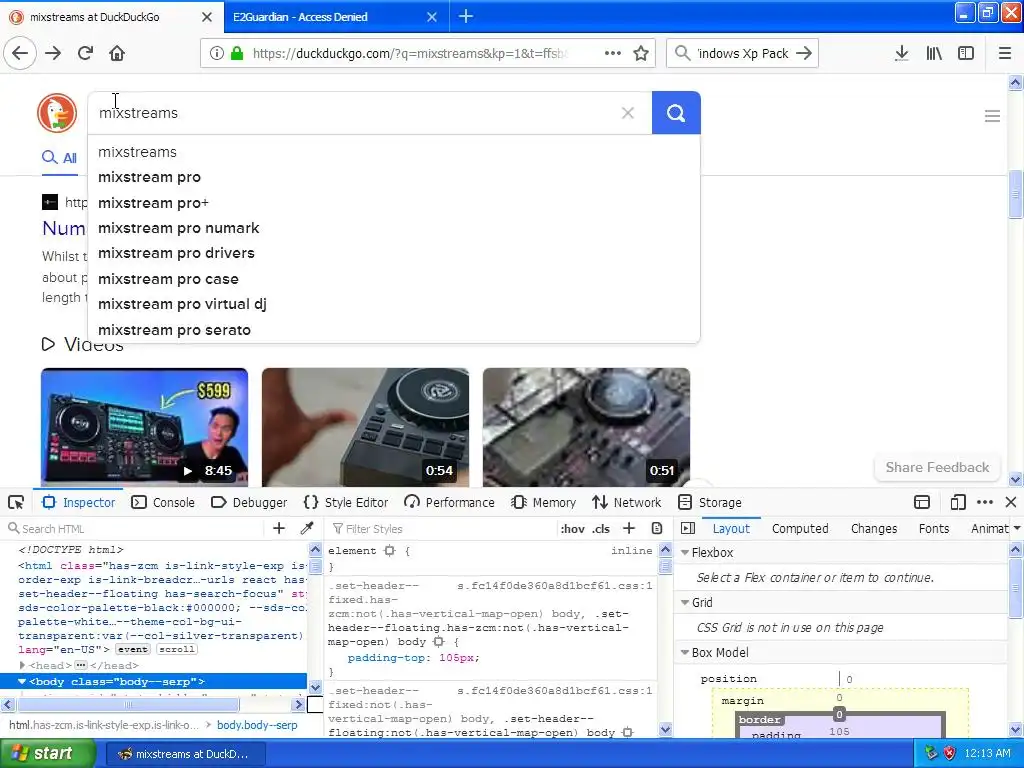Open a new browser tab
The height and width of the screenshot is (768, 1024).
pos(466,16)
